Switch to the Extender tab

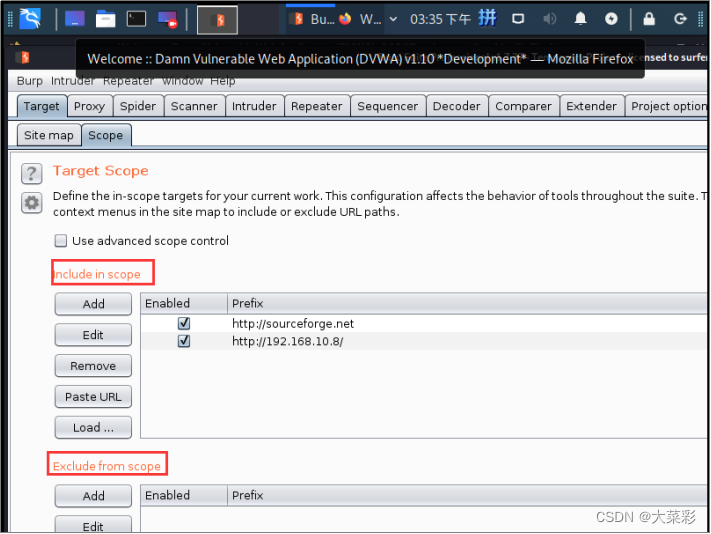(591, 106)
